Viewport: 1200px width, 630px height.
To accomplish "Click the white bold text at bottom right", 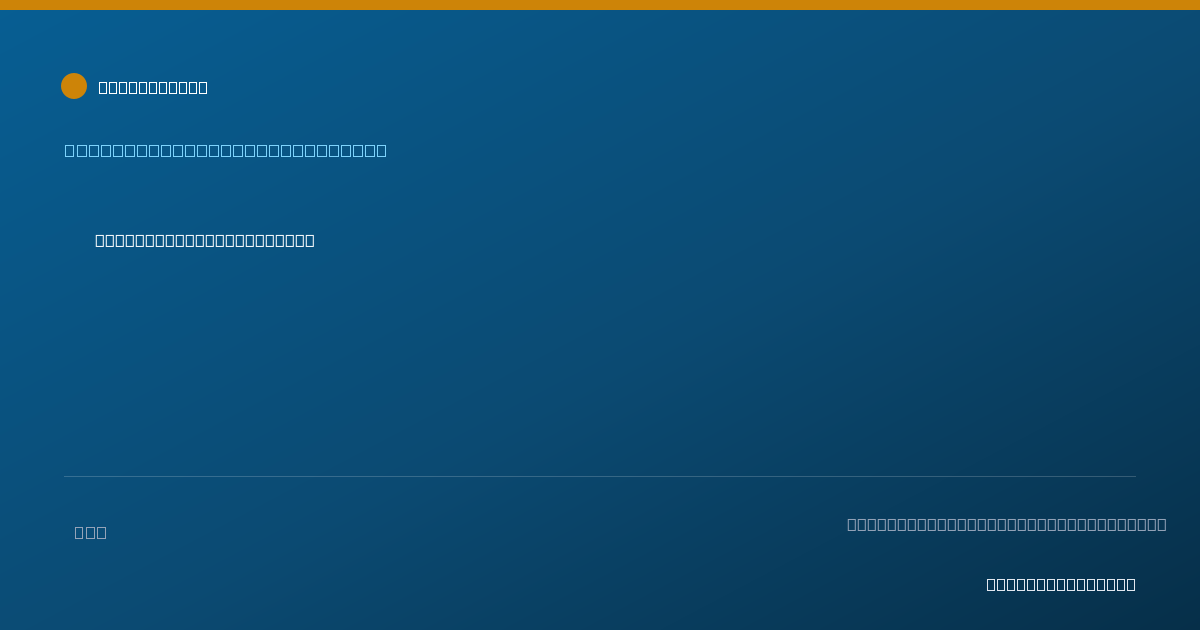I will (x=1061, y=584).
